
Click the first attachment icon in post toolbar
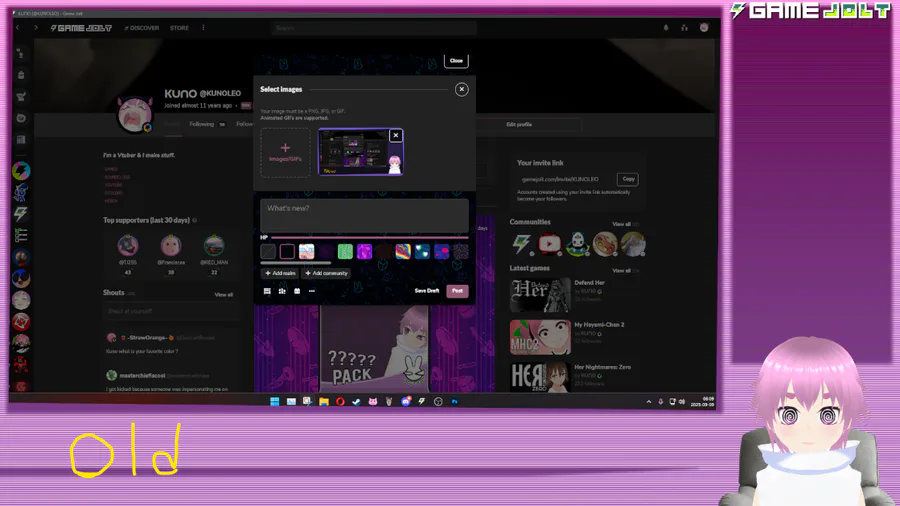(x=267, y=291)
